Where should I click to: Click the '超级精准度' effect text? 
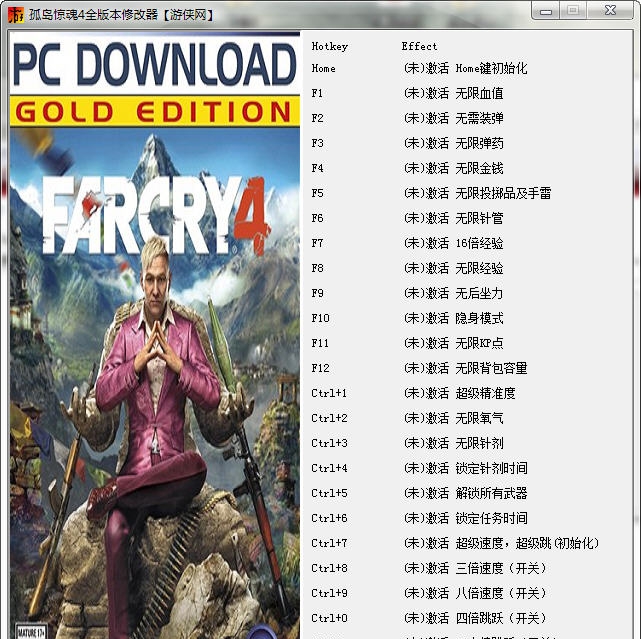tap(485, 393)
